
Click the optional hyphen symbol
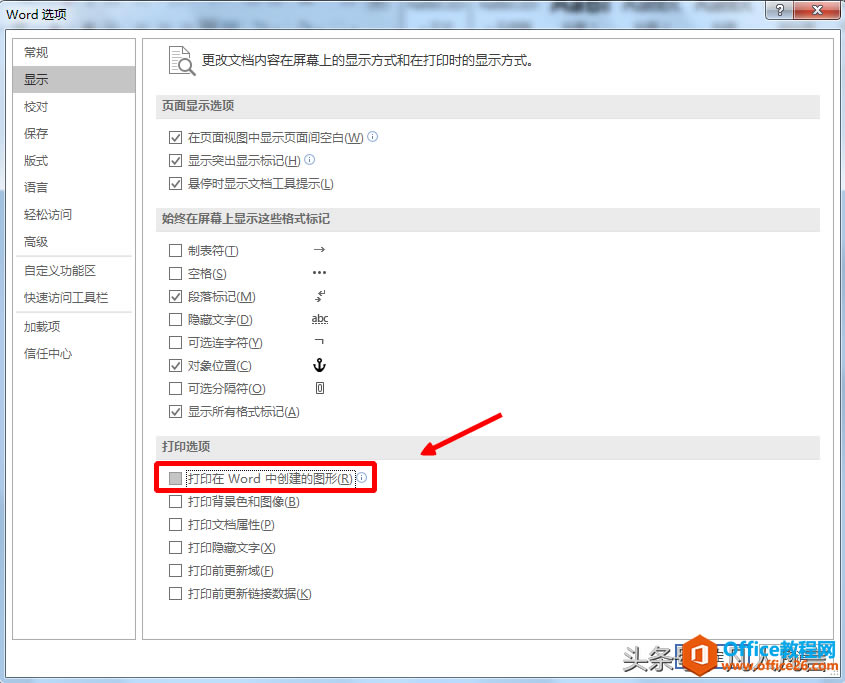(319, 341)
